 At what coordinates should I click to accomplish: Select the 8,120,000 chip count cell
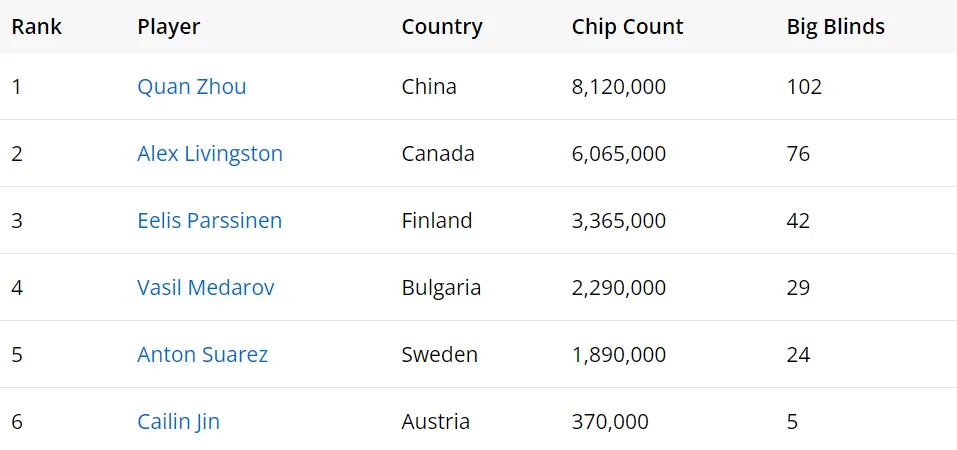pos(618,87)
